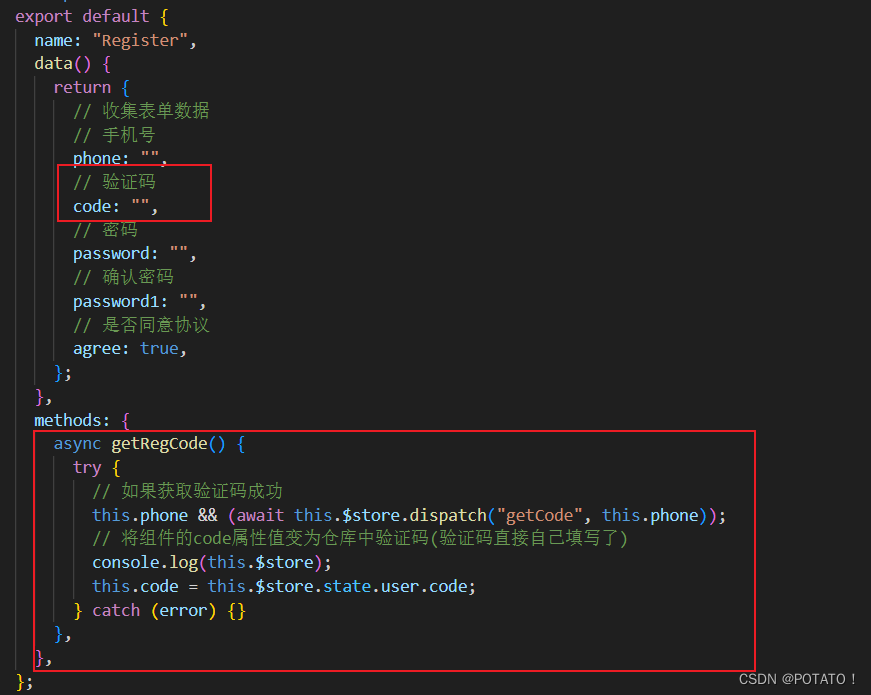
Task: Click the 'code: "",' property line
Action: (116, 206)
